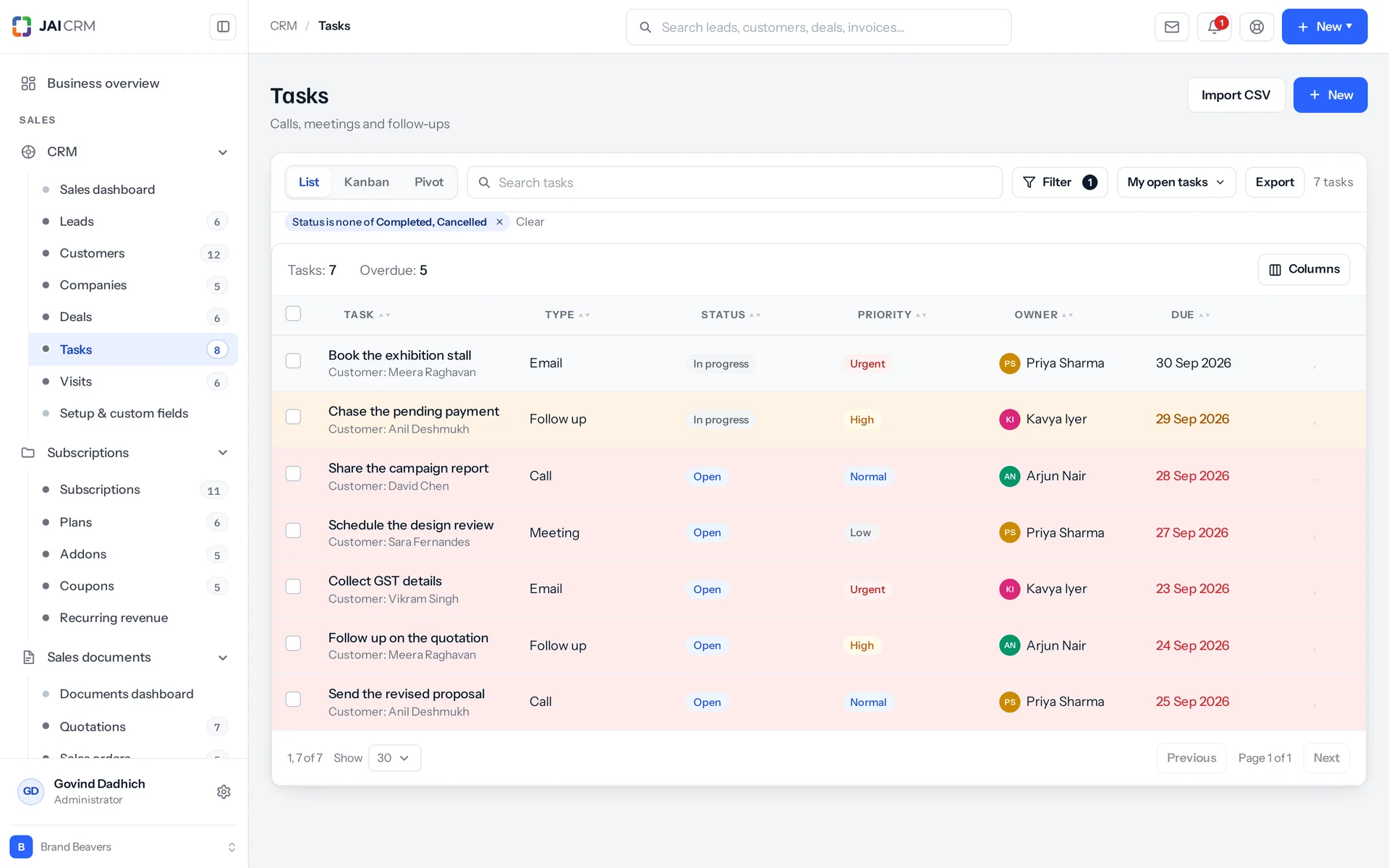Click the Clear filters link
1389x868 pixels.
[530, 222]
